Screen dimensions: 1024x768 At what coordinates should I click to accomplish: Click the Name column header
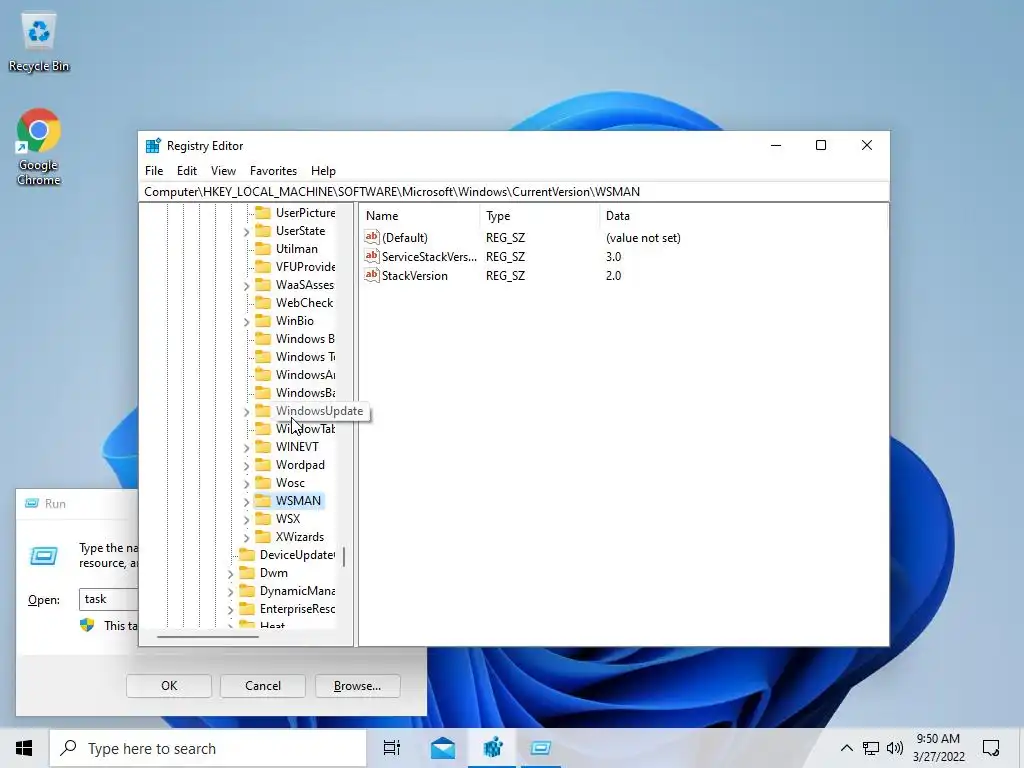419,216
